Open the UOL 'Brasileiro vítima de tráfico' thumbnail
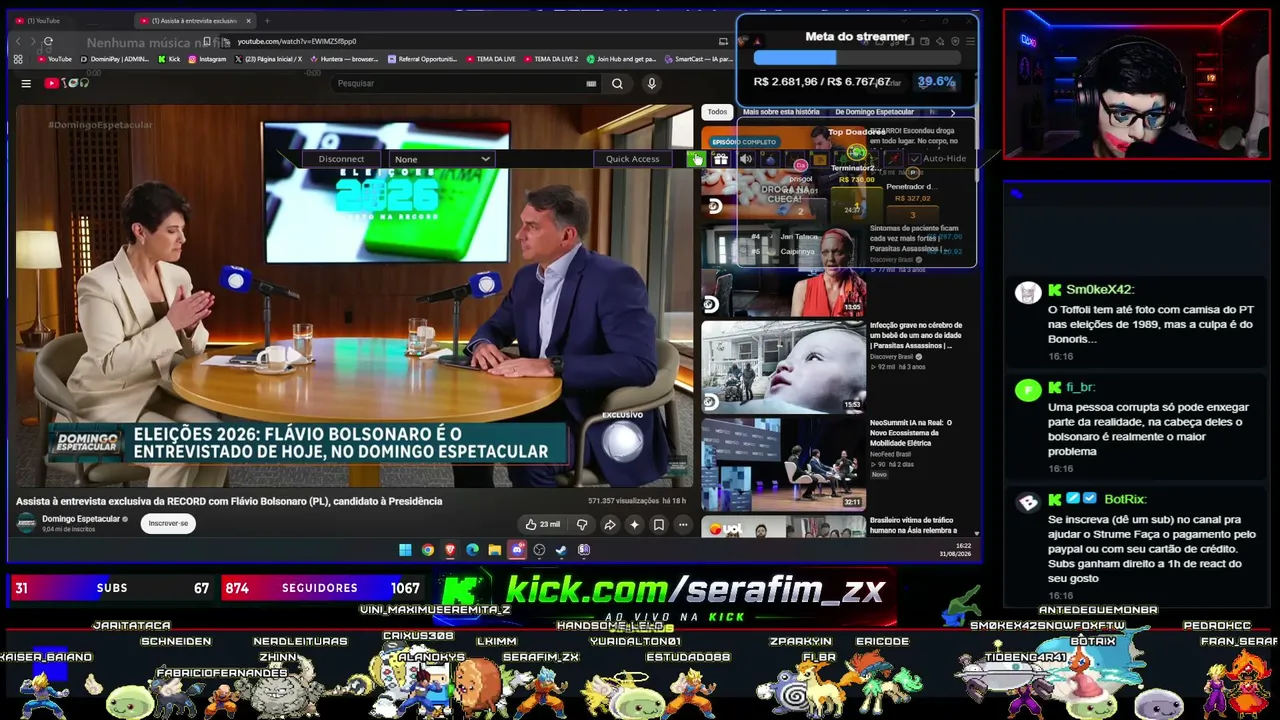The image size is (1280, 720). (783, 526)
